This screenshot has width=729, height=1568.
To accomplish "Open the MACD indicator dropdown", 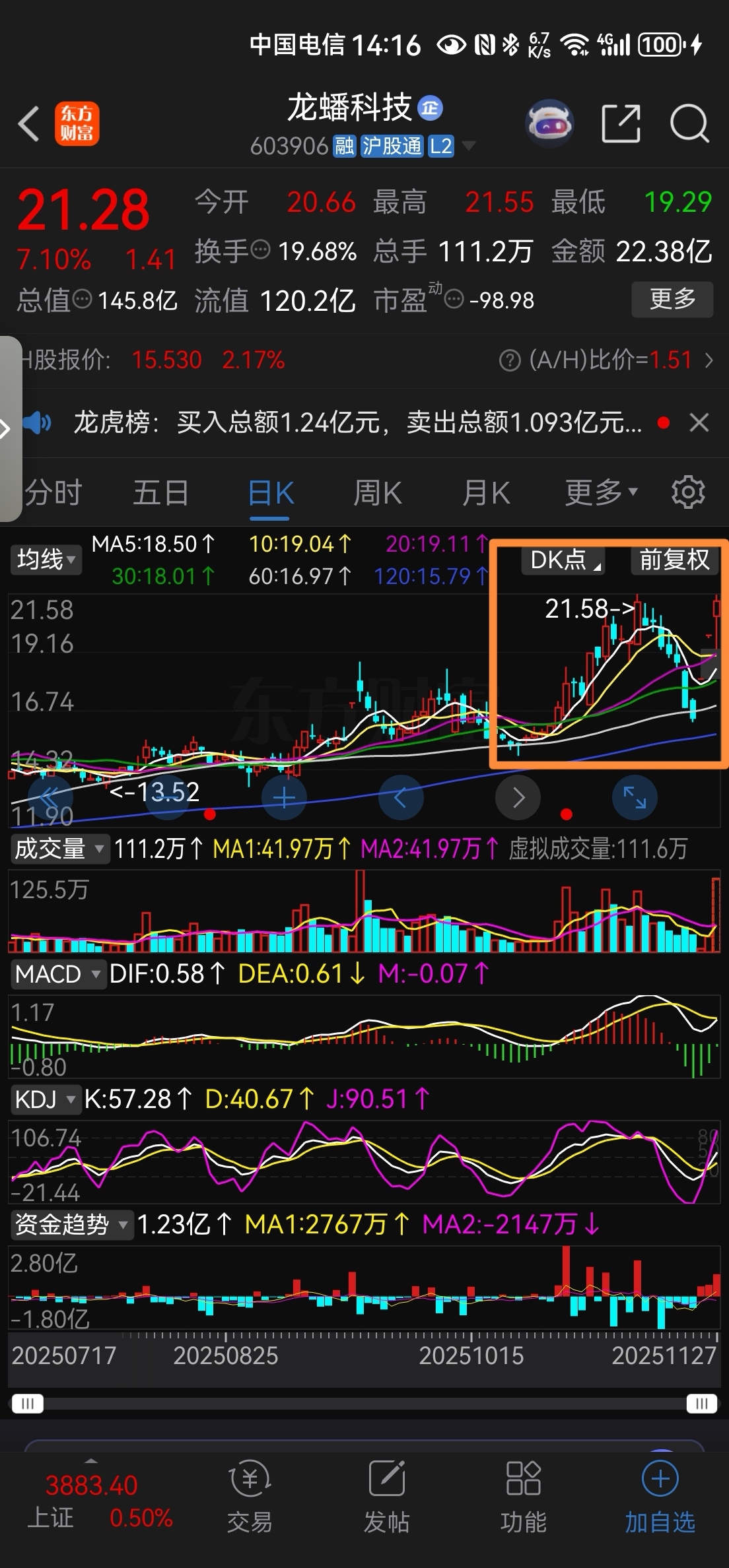I will (58, 974).
